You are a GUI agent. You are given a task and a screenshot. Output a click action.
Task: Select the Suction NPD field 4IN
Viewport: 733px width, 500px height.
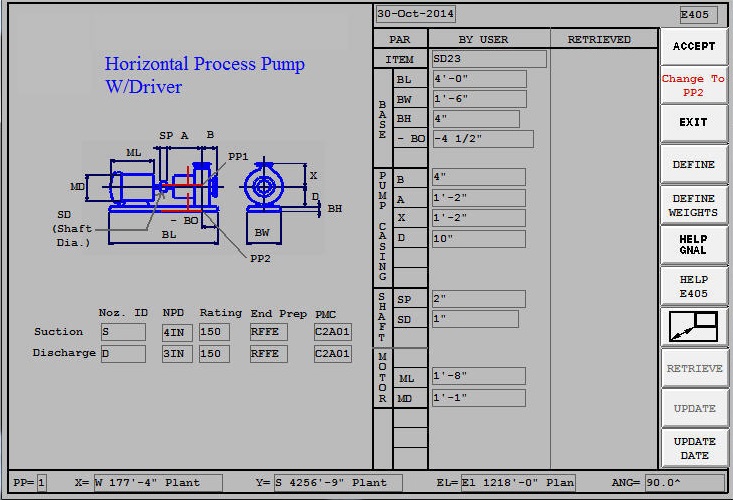177,332
